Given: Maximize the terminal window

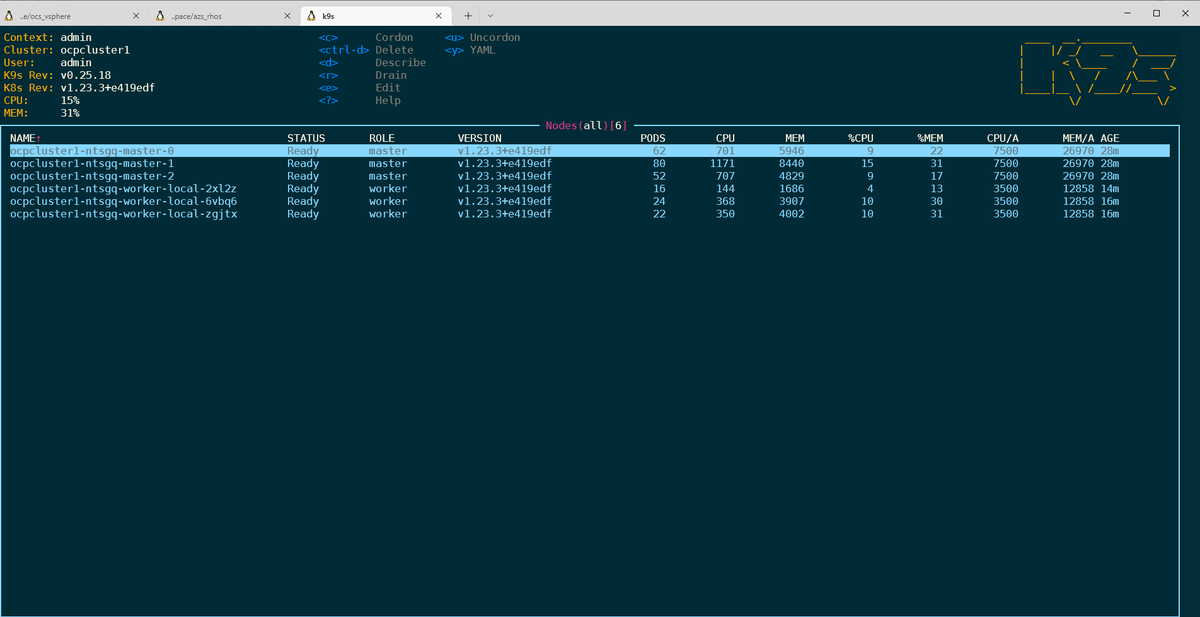Looking at the screenshot, I should pyautogui.click(x=1156, y=13).
